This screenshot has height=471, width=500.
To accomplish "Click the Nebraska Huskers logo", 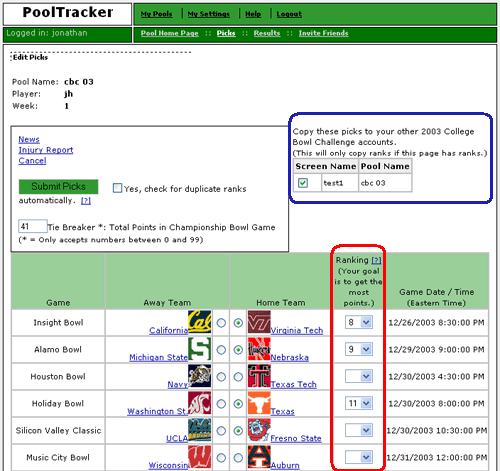I will pos(259,349).
